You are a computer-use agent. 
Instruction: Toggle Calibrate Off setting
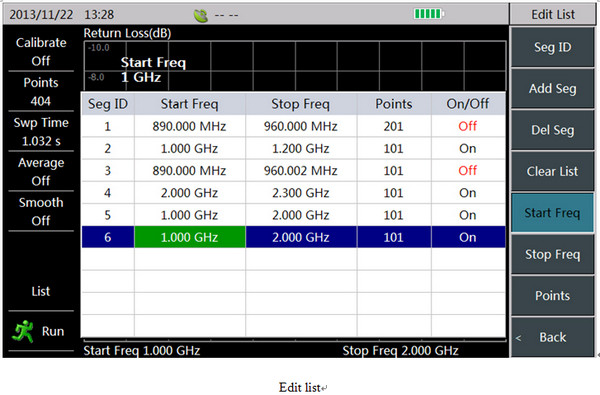[x=41, y=51]
